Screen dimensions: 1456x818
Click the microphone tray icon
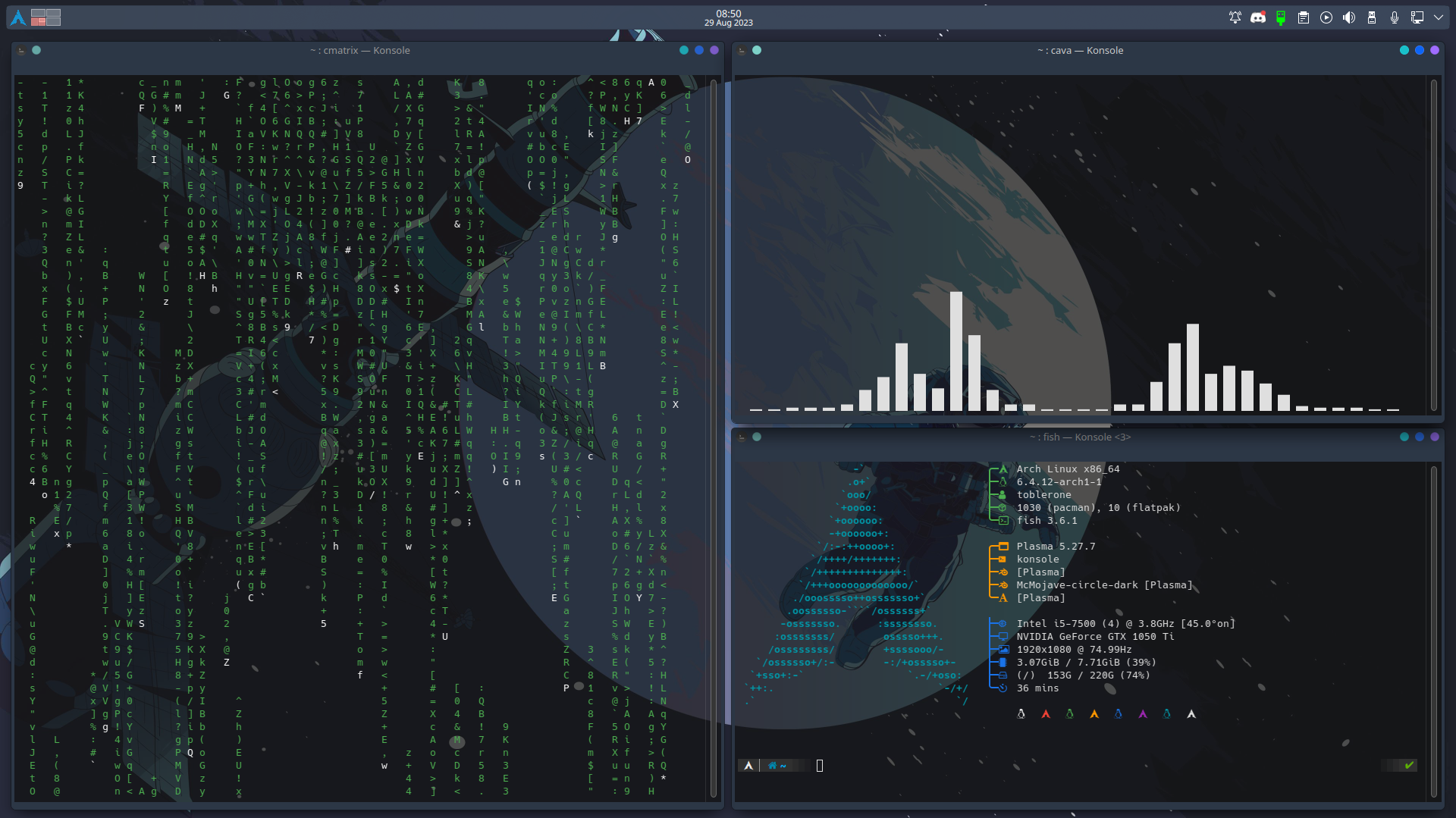pos(1394,17)
